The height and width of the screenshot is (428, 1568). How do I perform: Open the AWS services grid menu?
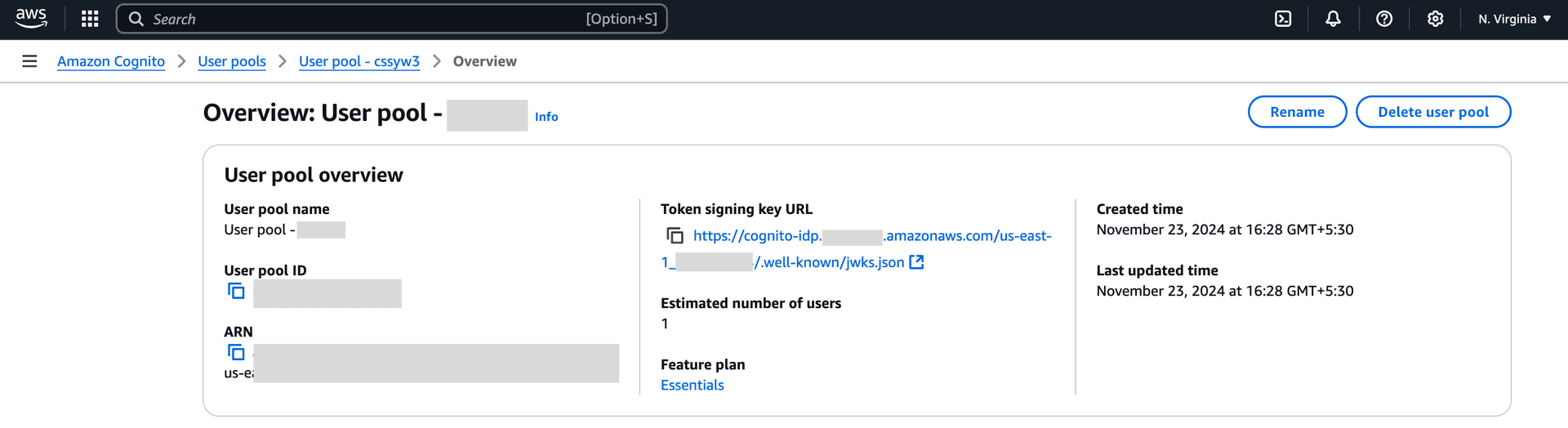90,19
